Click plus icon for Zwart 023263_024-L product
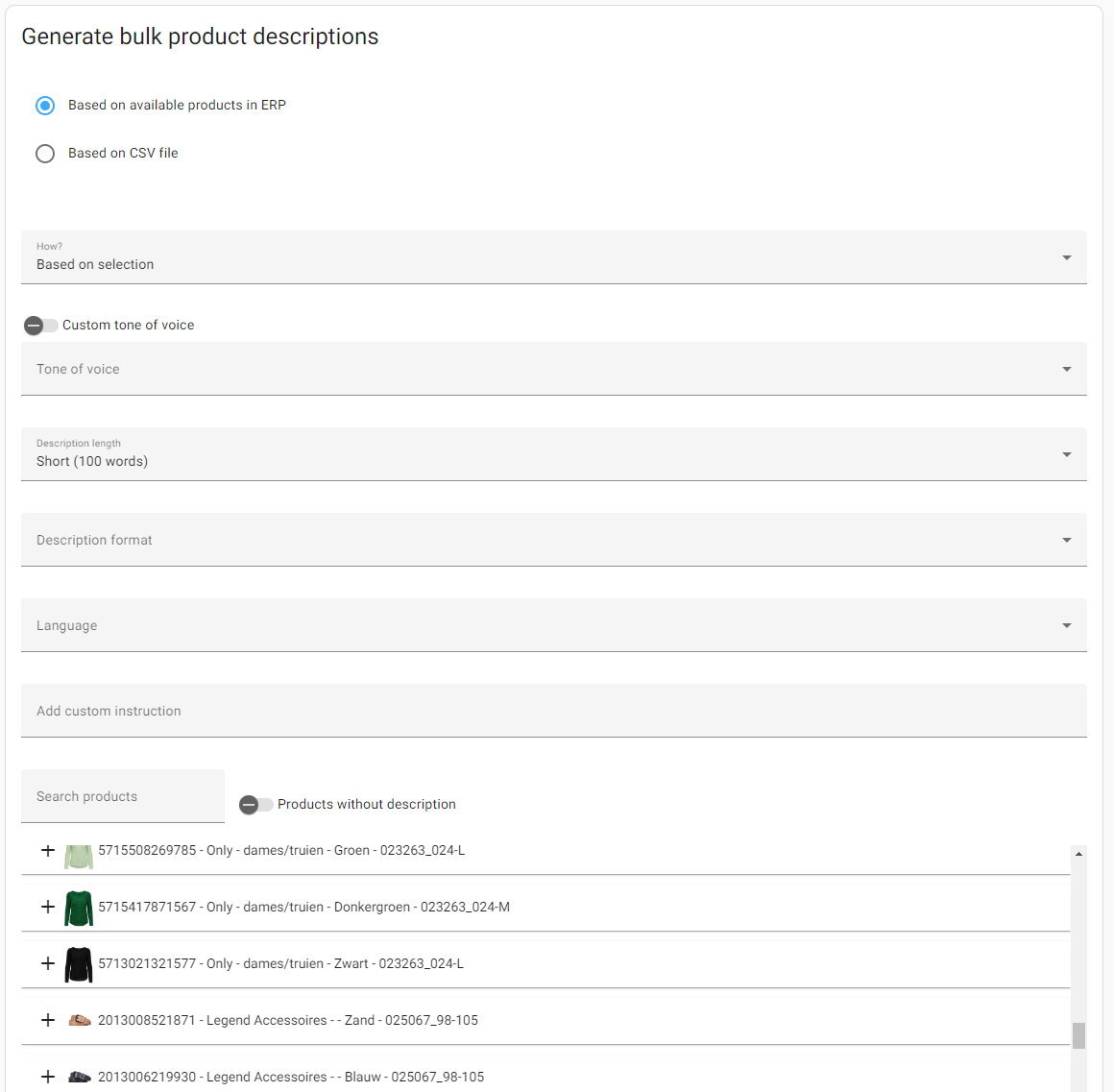Image resolution: width=1114 pixels, height=1092 pixels. point(48,963)
